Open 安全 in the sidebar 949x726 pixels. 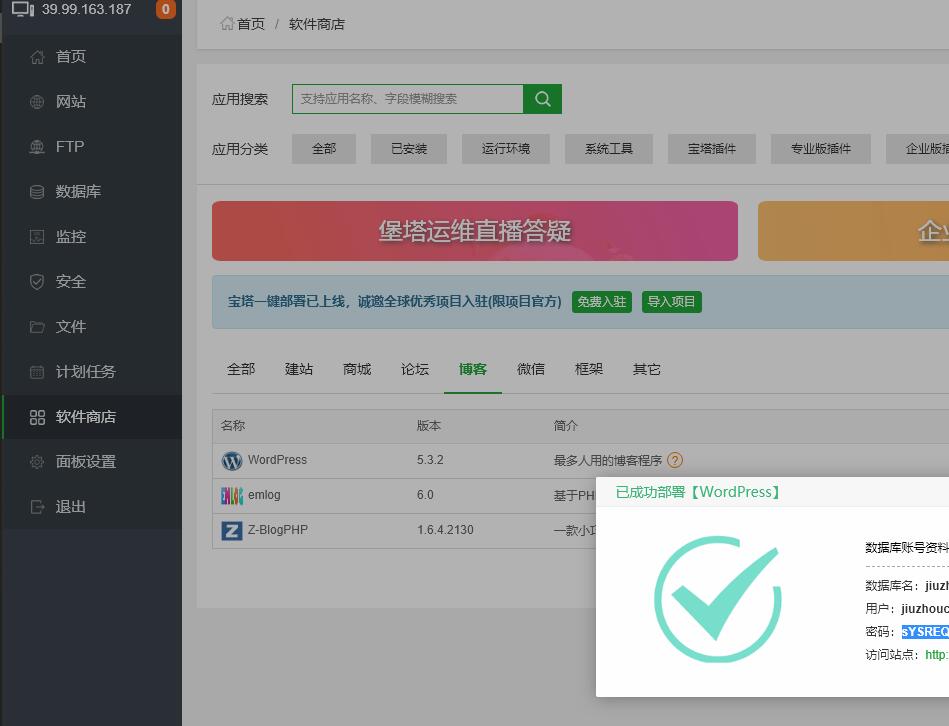coord(92,281)
